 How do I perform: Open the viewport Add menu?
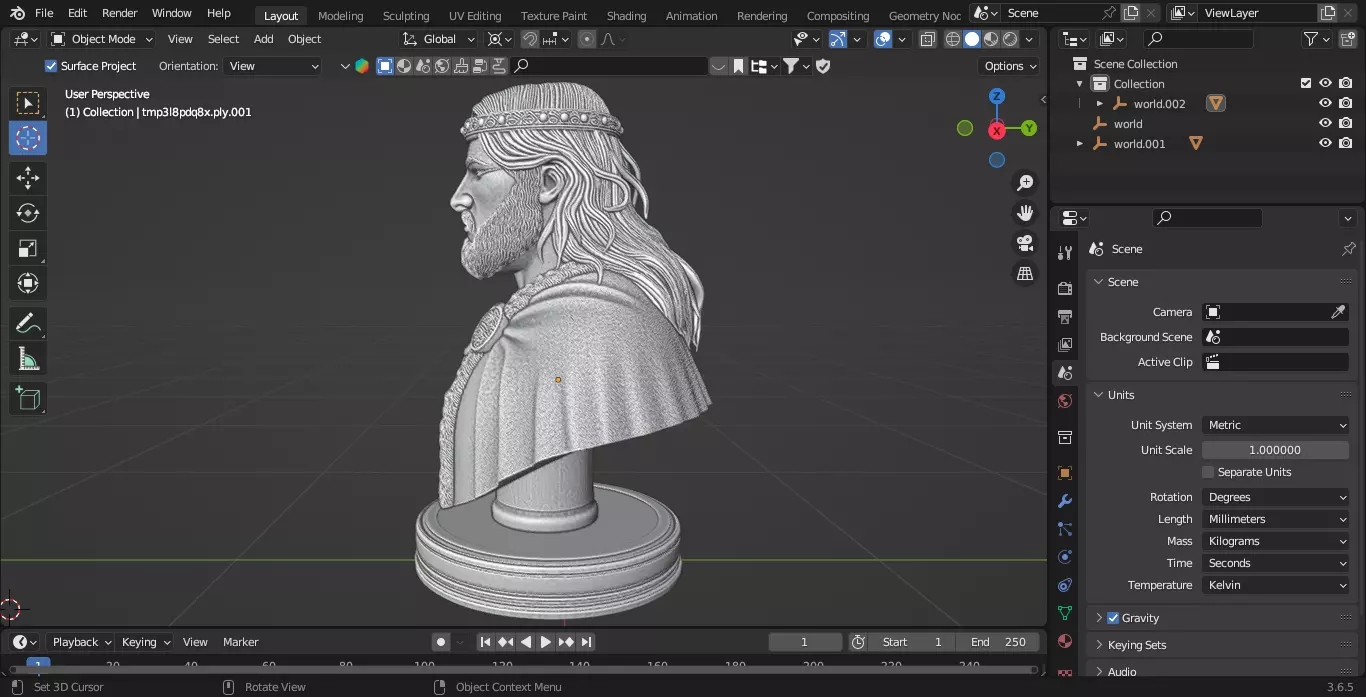tap(263, 39)
